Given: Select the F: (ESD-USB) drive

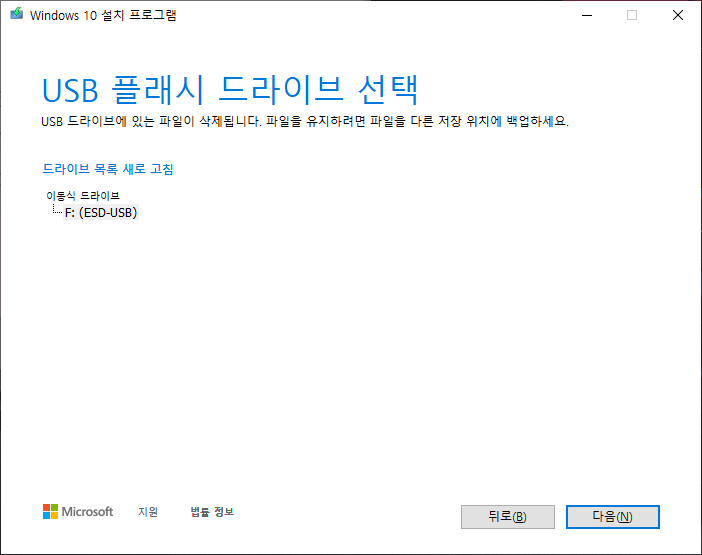Looking at the screenshot, I should tap(101, 212).
